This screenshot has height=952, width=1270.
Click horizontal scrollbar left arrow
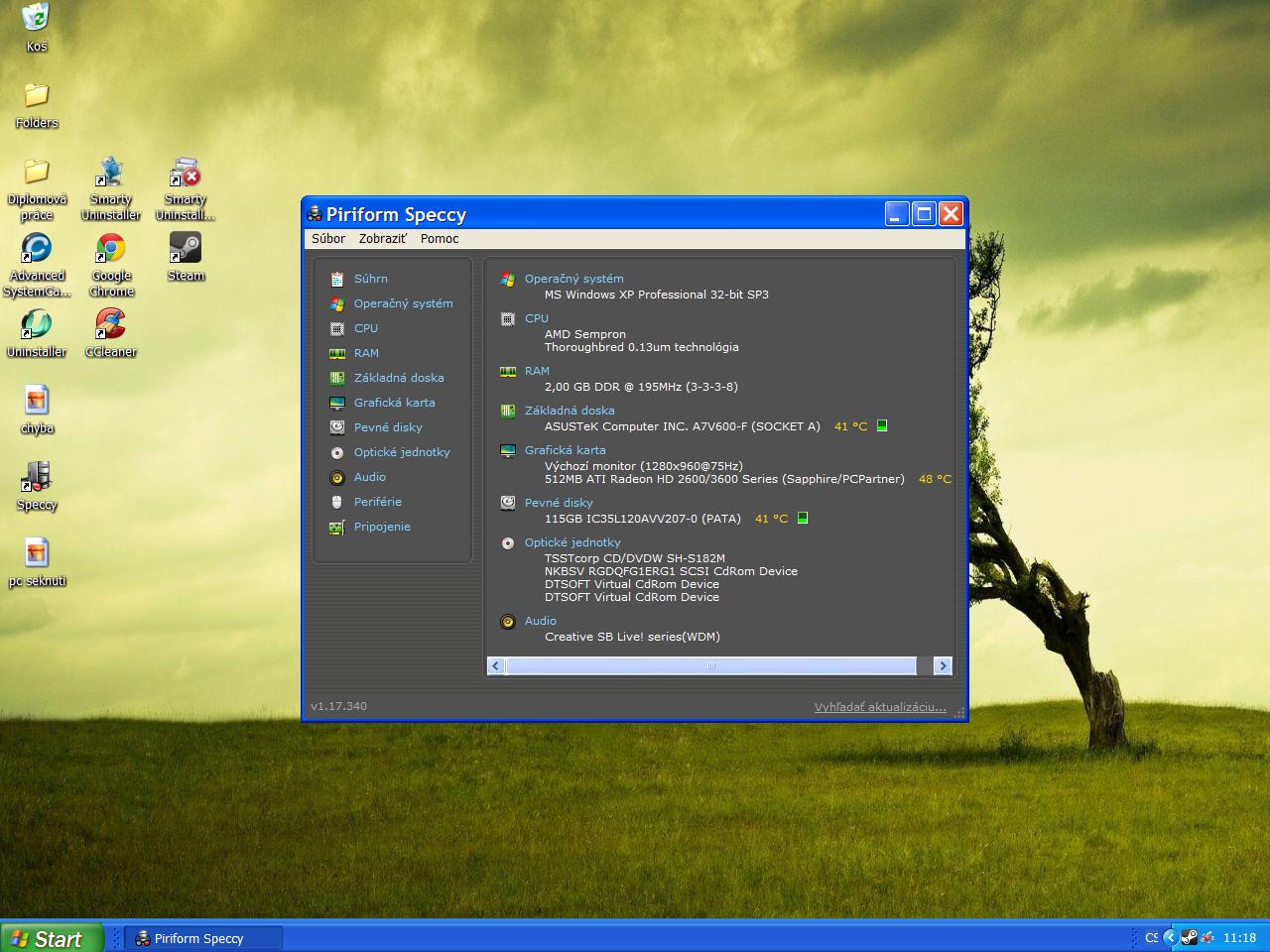tap(496, 665)
